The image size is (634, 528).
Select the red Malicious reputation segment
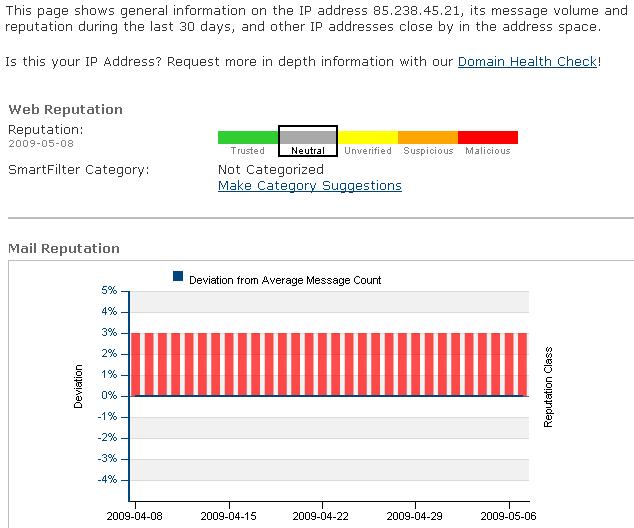[x=488, y=137]
